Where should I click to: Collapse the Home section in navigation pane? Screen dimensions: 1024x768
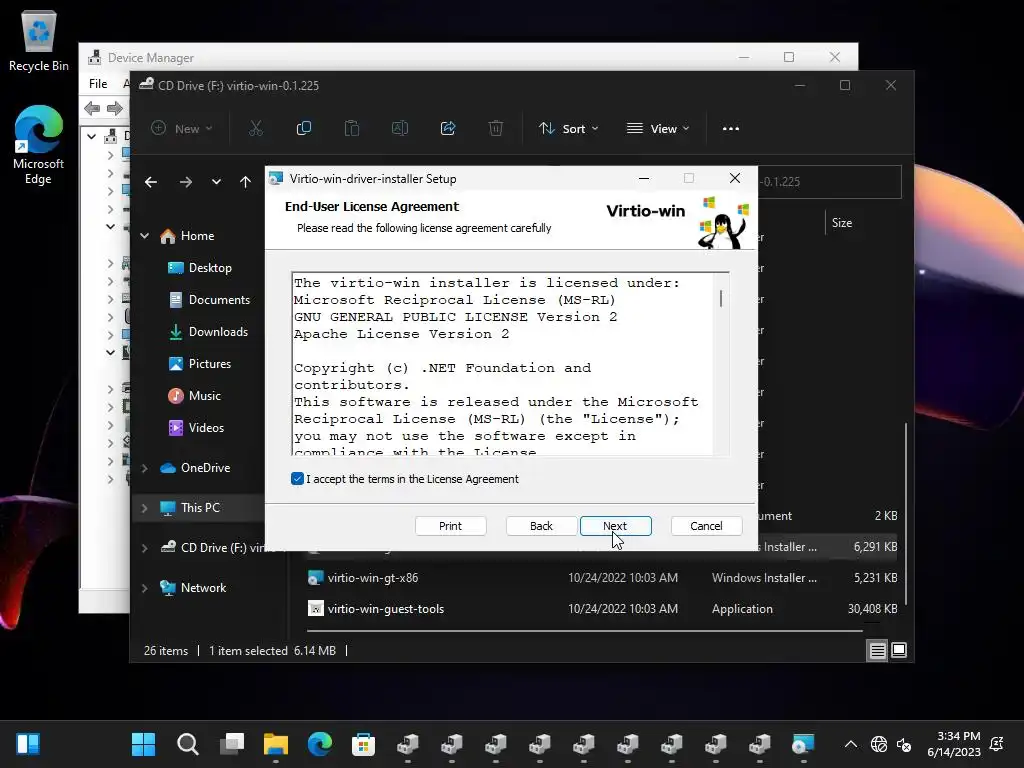[144, 236]
